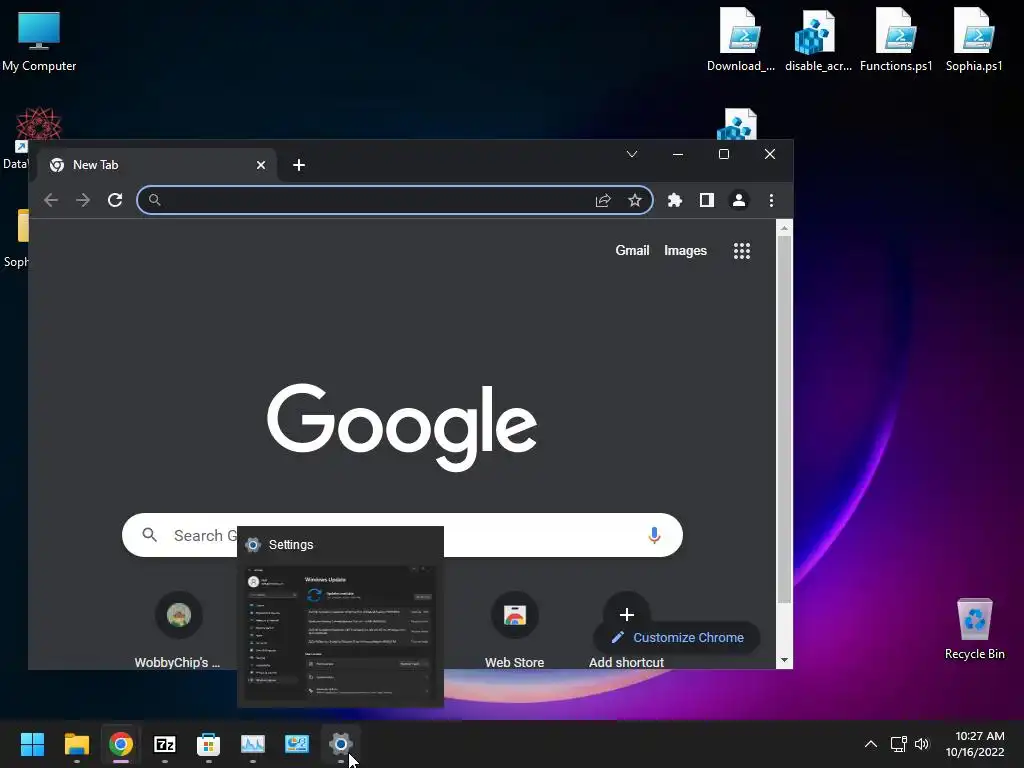
Task: Open Google apps grid
Action: coord(742,251)
